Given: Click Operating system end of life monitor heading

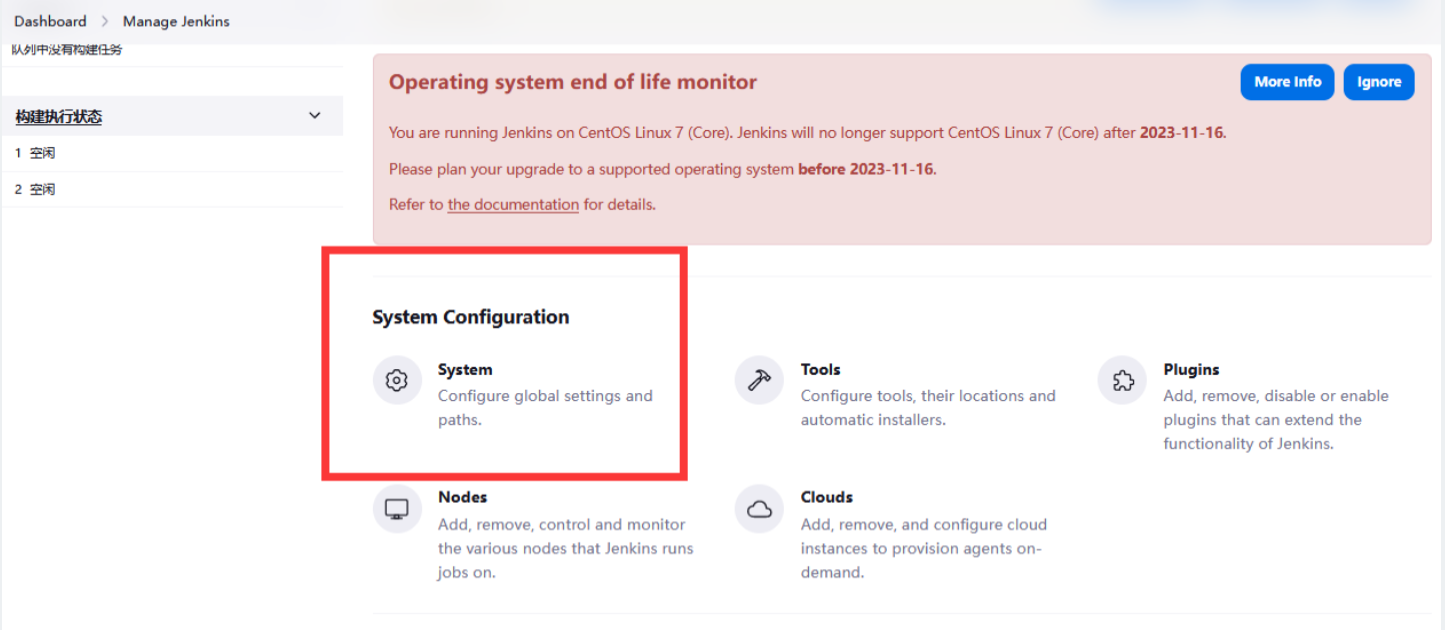Looking at the screenshot, I should tap(573, 82).
